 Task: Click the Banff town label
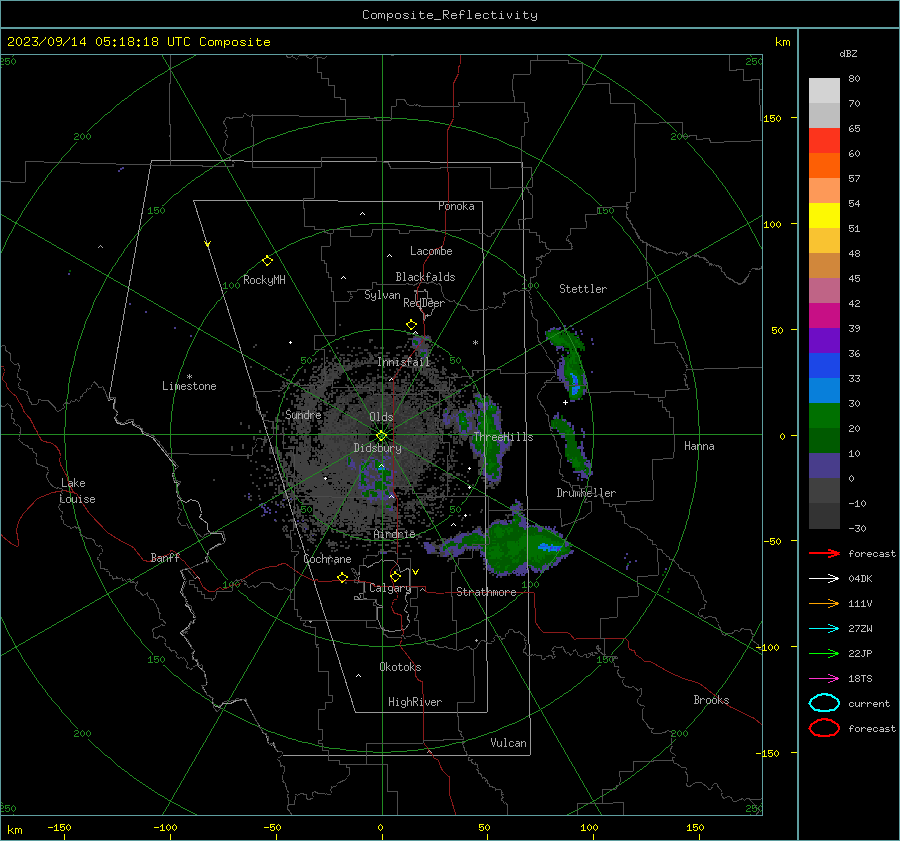[165, 557]
